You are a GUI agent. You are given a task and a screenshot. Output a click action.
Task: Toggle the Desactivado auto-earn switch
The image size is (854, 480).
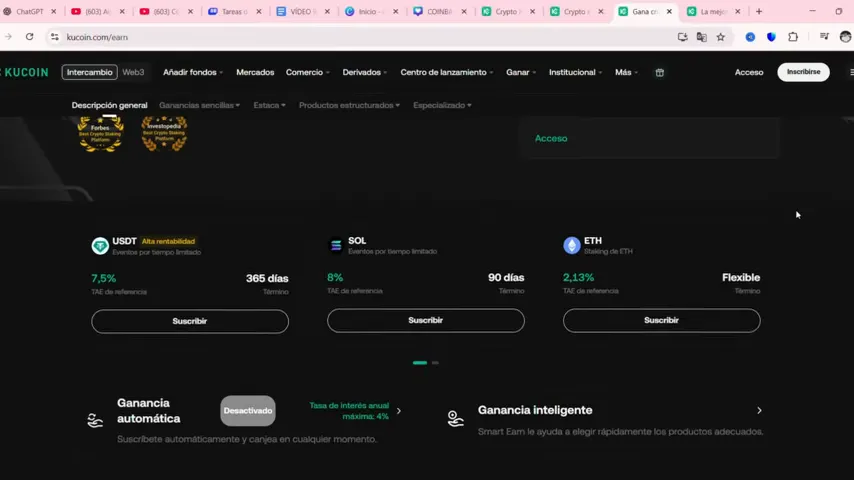click(x=248, y=411)
